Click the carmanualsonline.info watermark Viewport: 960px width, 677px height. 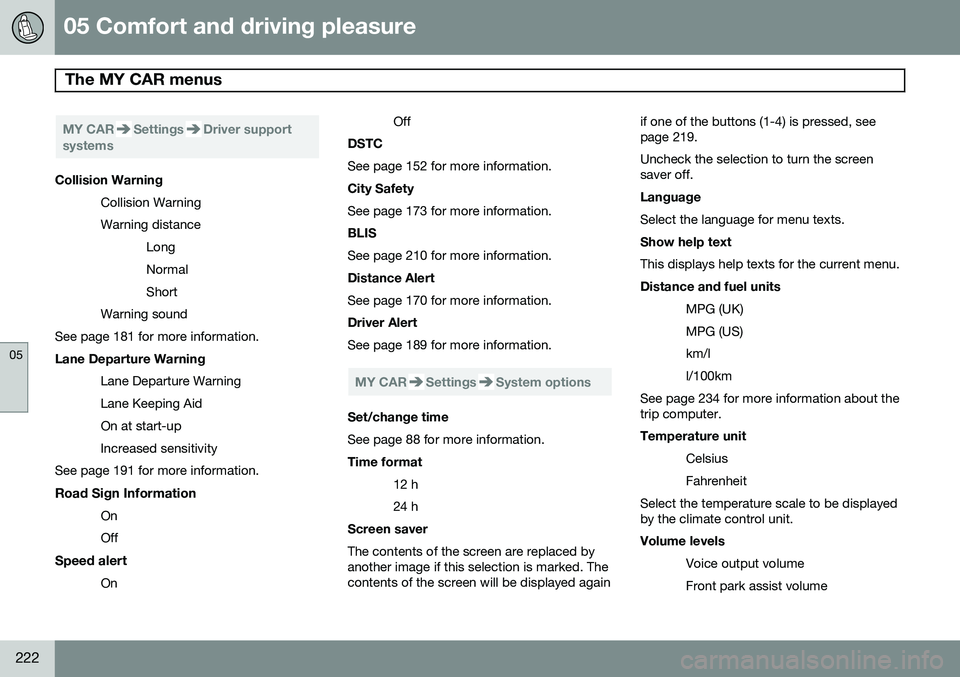pyautogui.click(x=812, y=660)
